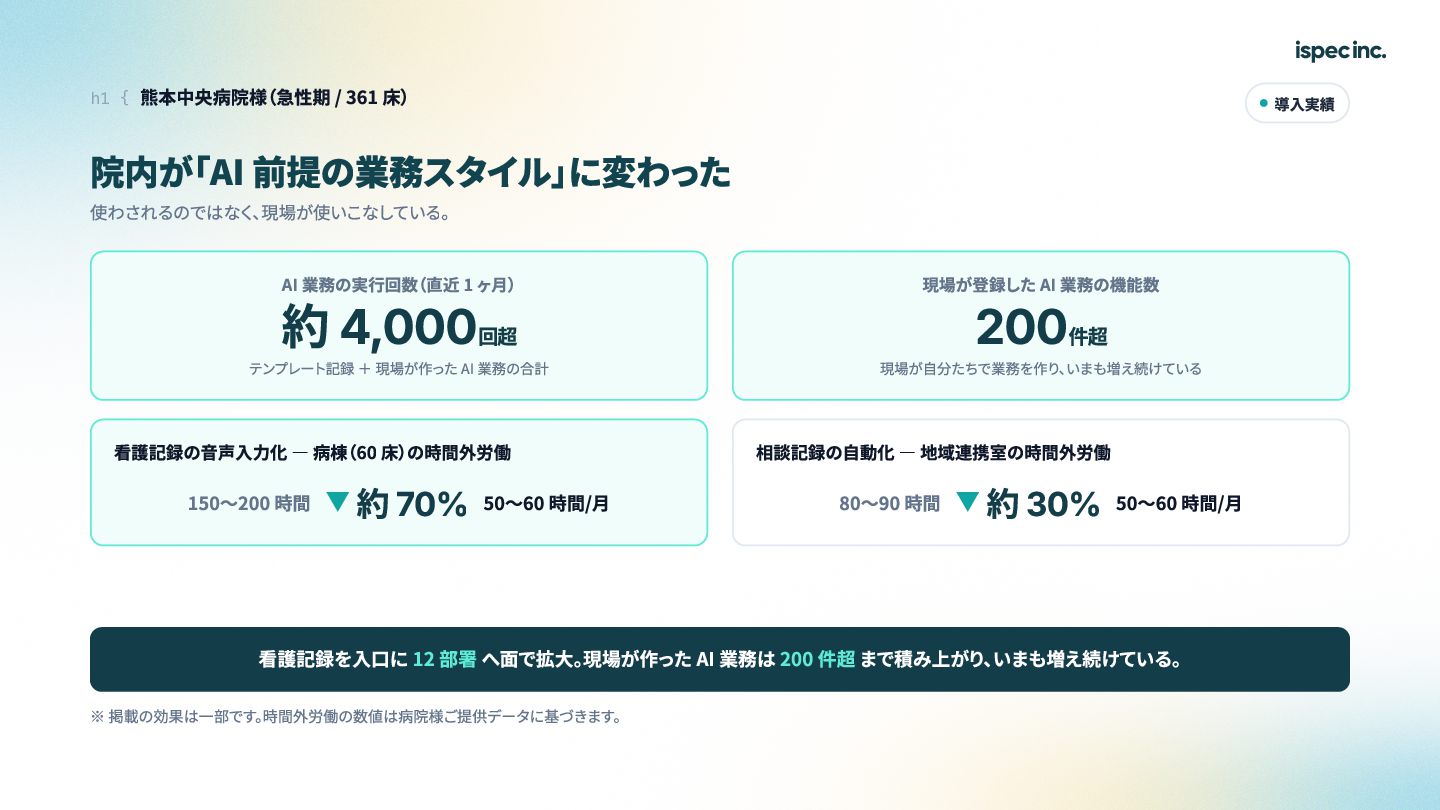Viewport: 1440px width, 810px height.
Task: Click the down triangle beside 約 30%
Action: tap(967, 502)
